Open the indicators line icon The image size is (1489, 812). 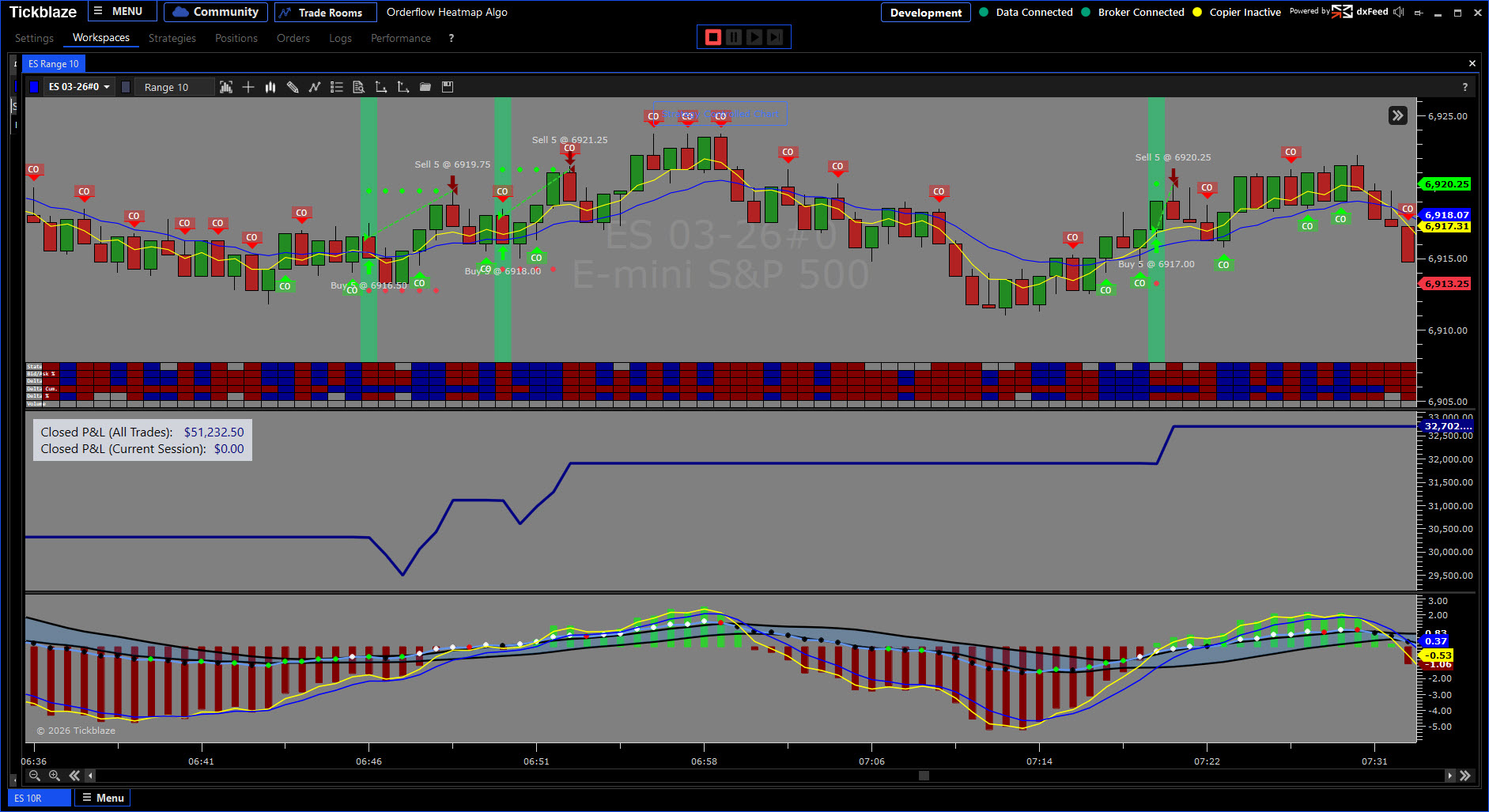(315, 87)
